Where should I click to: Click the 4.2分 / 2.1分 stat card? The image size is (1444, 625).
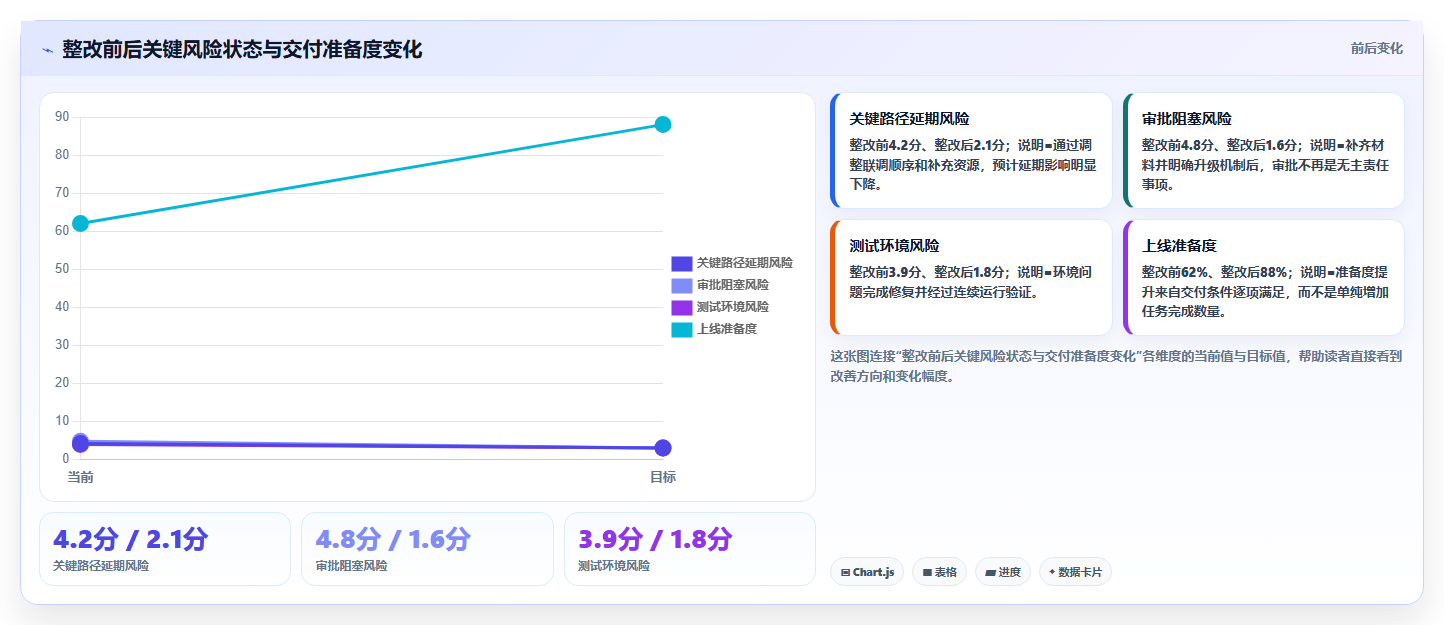[x=165, y=549]
